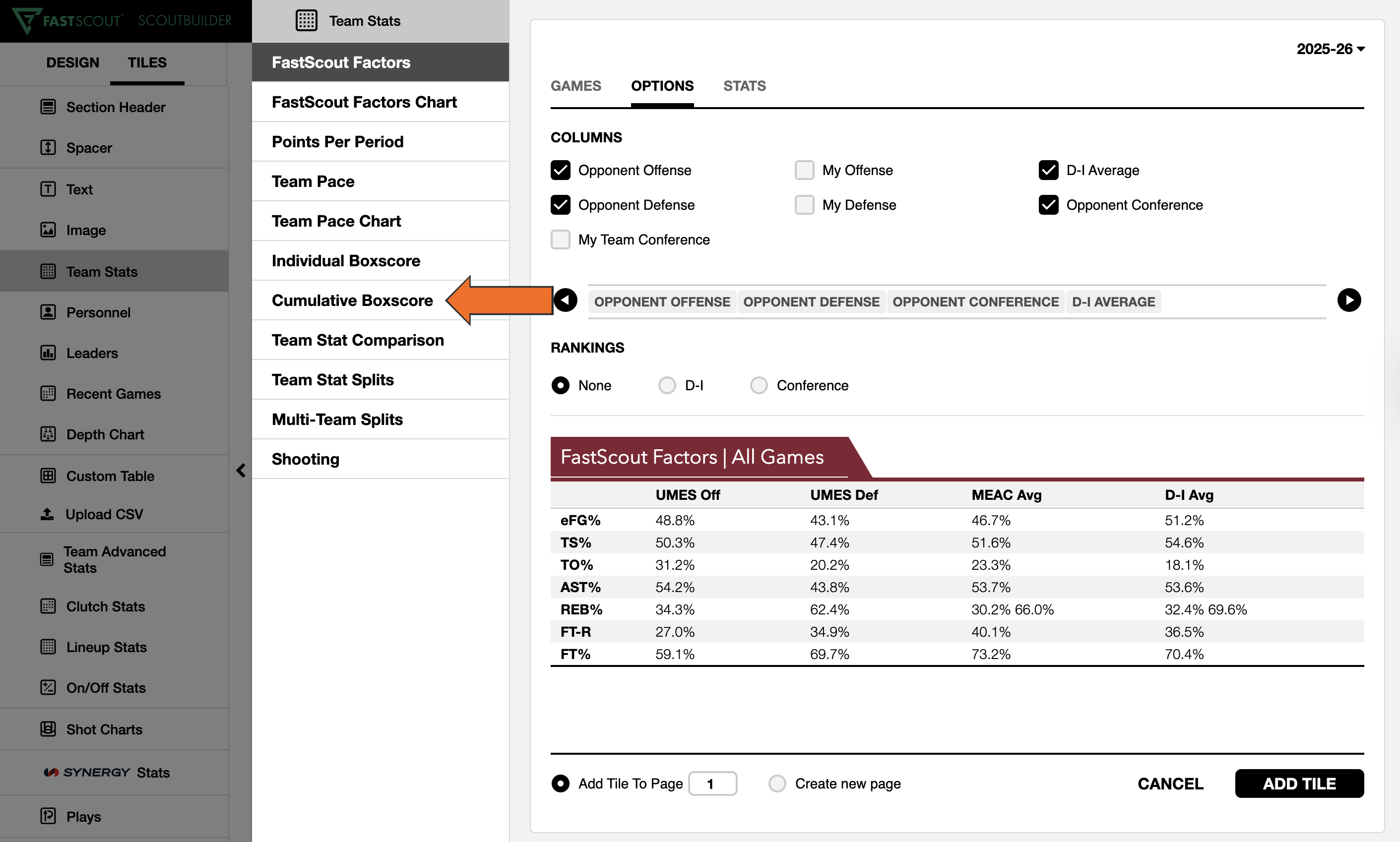Select Conference rankings option
The image size is (1400, 842).
click(759, 385)
